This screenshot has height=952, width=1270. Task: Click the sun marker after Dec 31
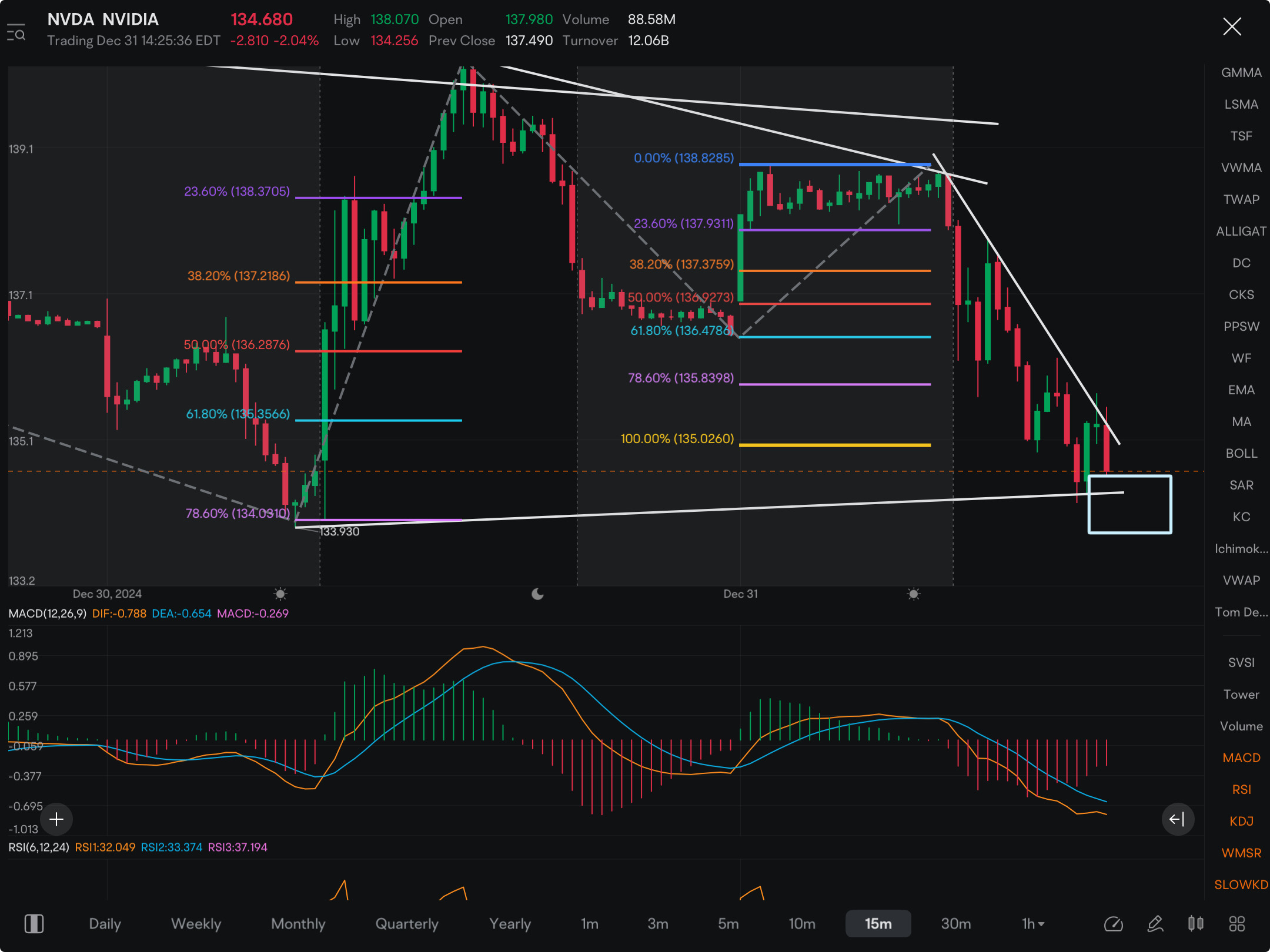913,594
